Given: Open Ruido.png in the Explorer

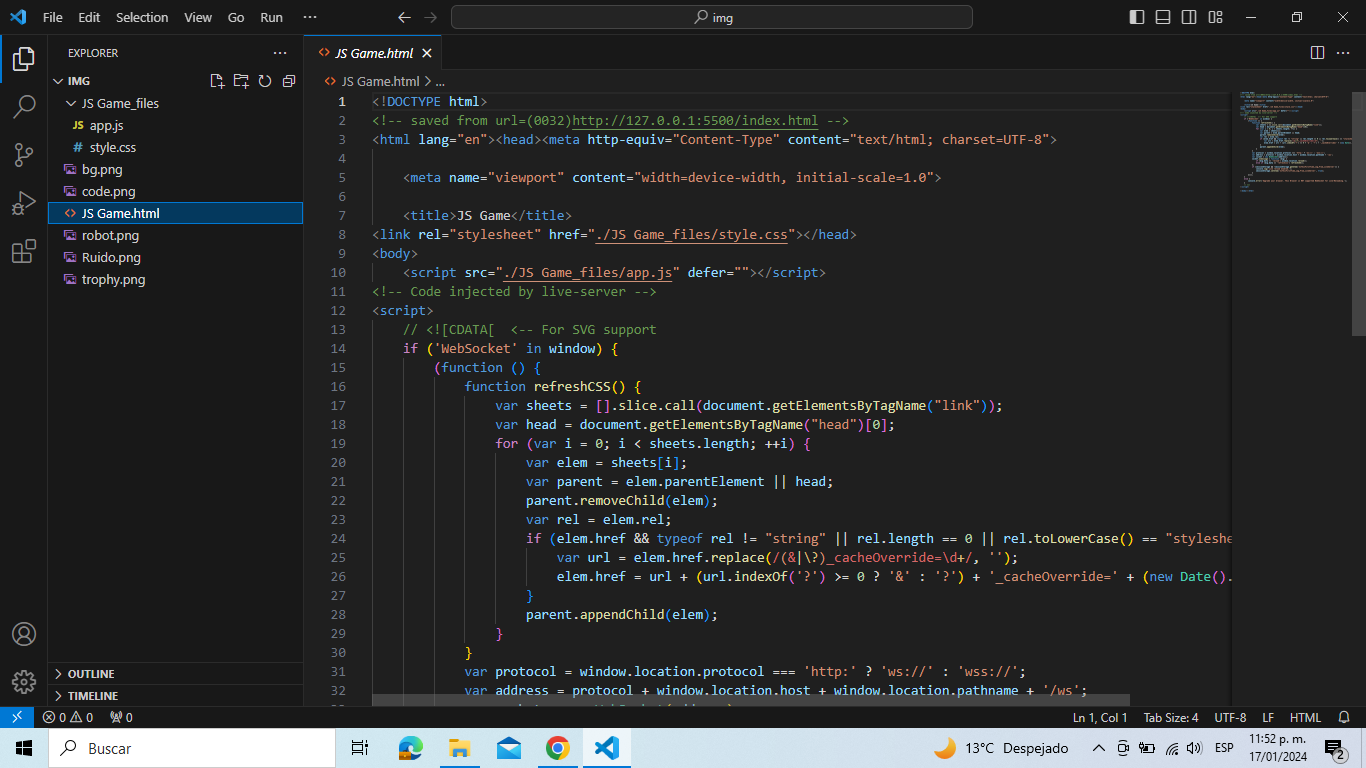Looking at the screenshot, I should pyautogui.click(x=175, y=257).
